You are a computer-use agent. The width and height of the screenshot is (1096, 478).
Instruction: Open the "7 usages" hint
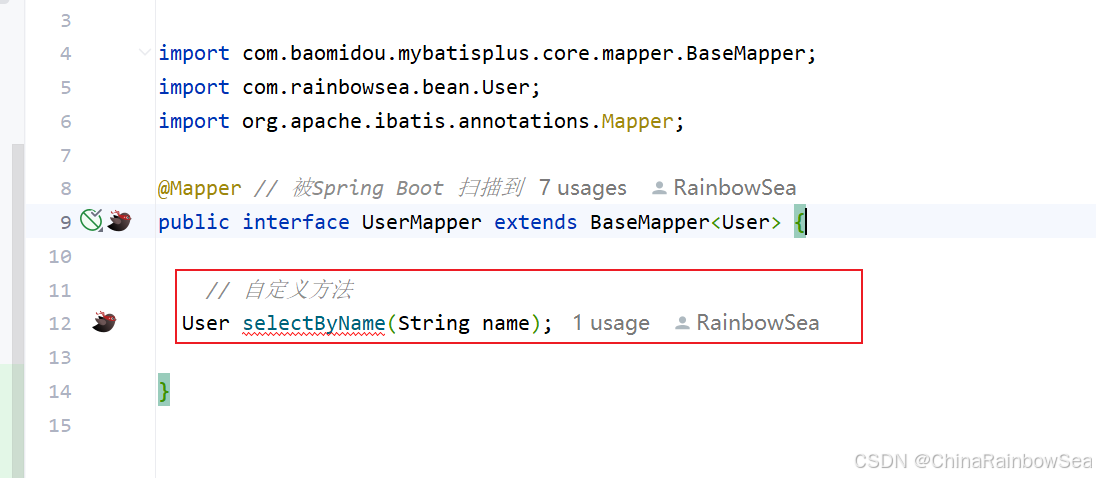point(582,188)
